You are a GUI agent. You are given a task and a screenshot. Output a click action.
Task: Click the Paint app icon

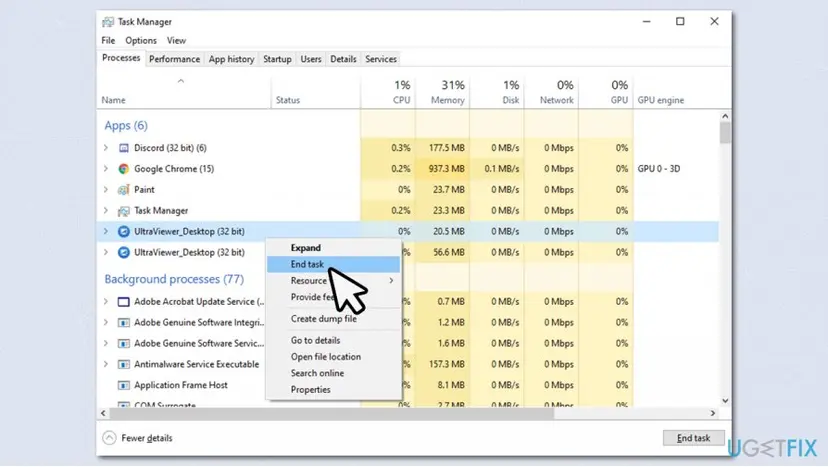(x=124, y=190)
